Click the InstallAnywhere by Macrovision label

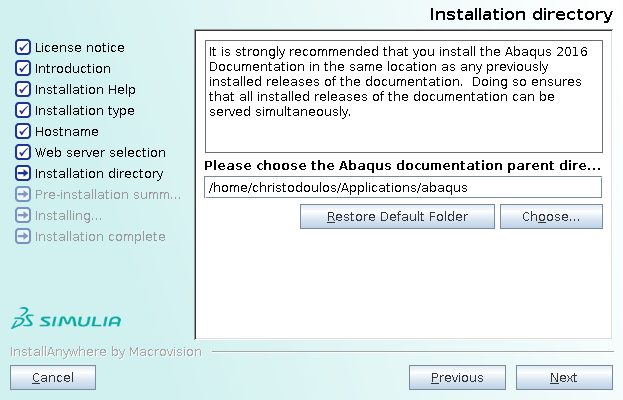pos(106,352)
